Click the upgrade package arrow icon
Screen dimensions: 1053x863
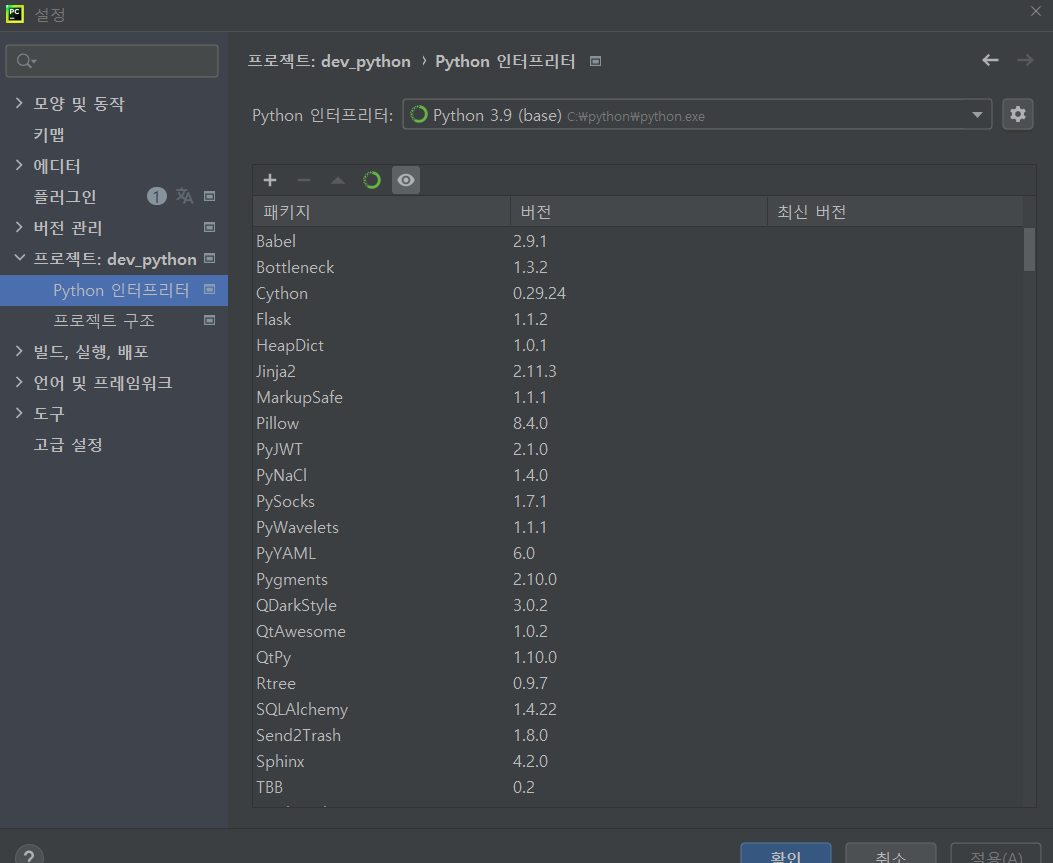coord(338,180)
